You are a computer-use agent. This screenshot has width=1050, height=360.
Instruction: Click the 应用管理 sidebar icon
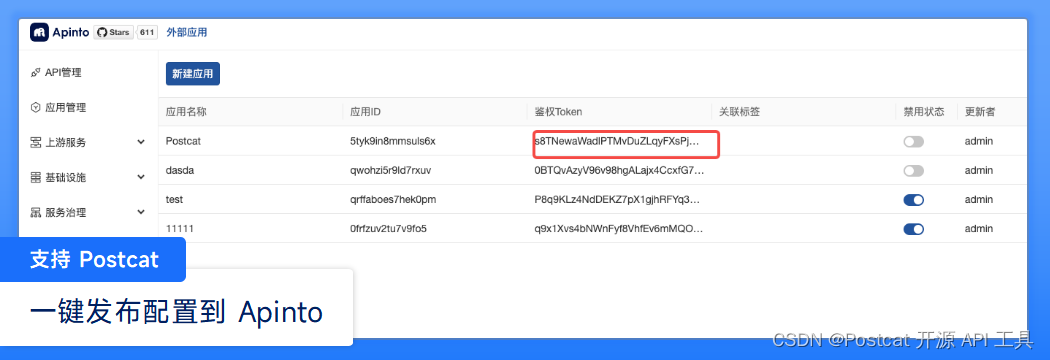point(36,108)
